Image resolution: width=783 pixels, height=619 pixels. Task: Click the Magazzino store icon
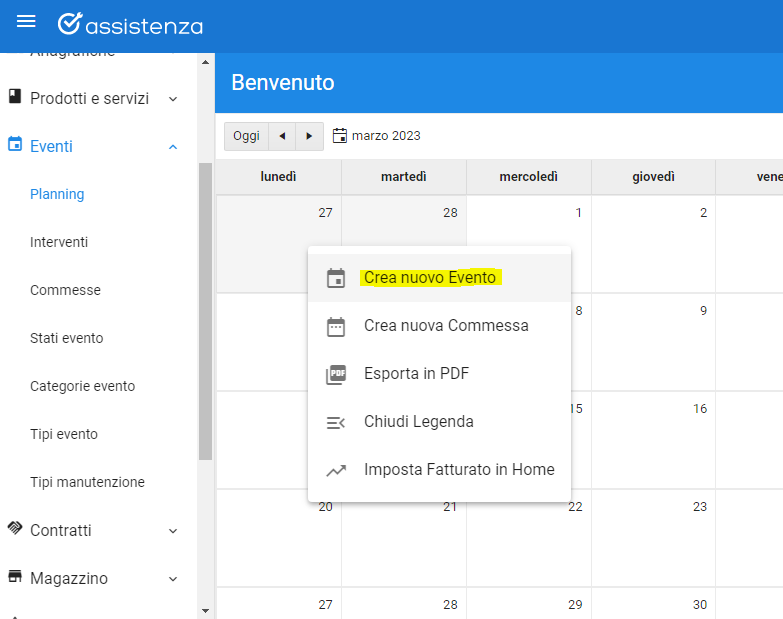pyautogui.click(x=14, y=577)
